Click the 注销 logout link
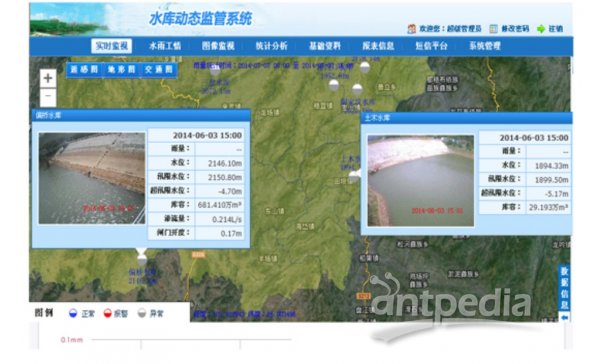Image resolution: width=605 pixels, height=364 pixels. pos(556,29)
